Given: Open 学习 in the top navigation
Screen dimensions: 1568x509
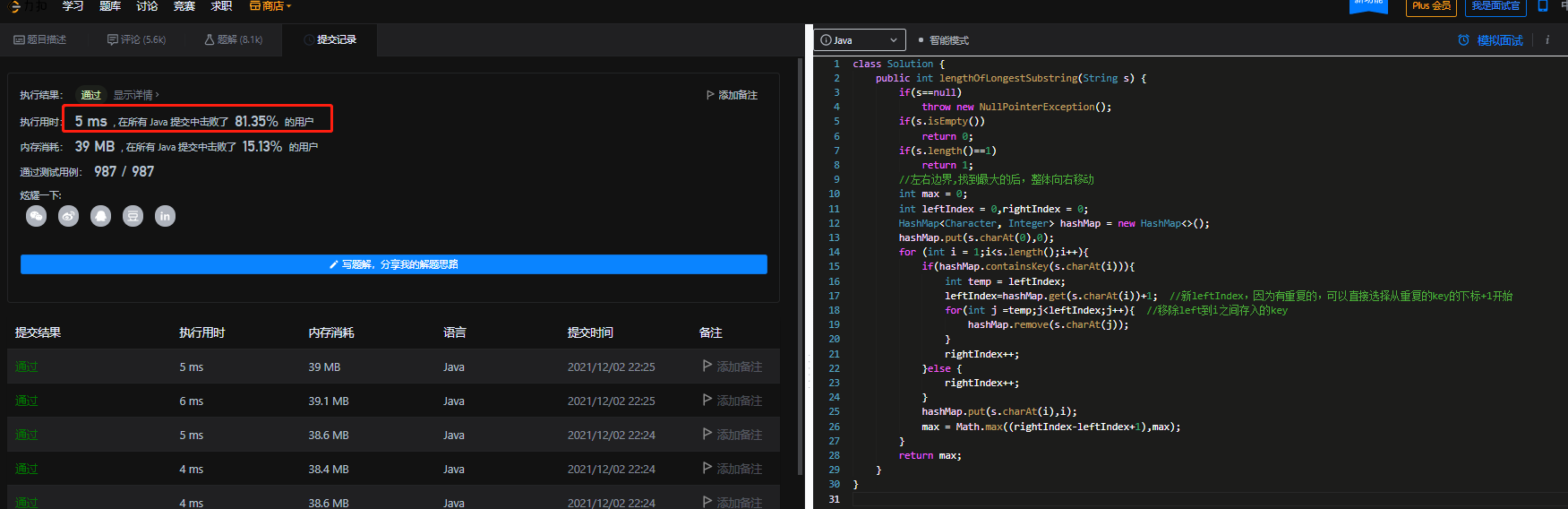Looking at the screenshot, I should point(73,5).
